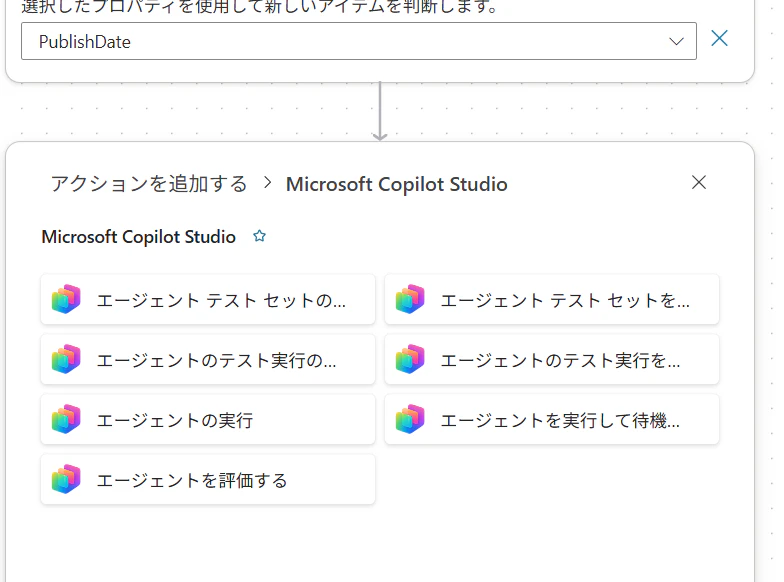Select the エージェント テスト セットを... action
784x582 pixels.
point(552,300)
